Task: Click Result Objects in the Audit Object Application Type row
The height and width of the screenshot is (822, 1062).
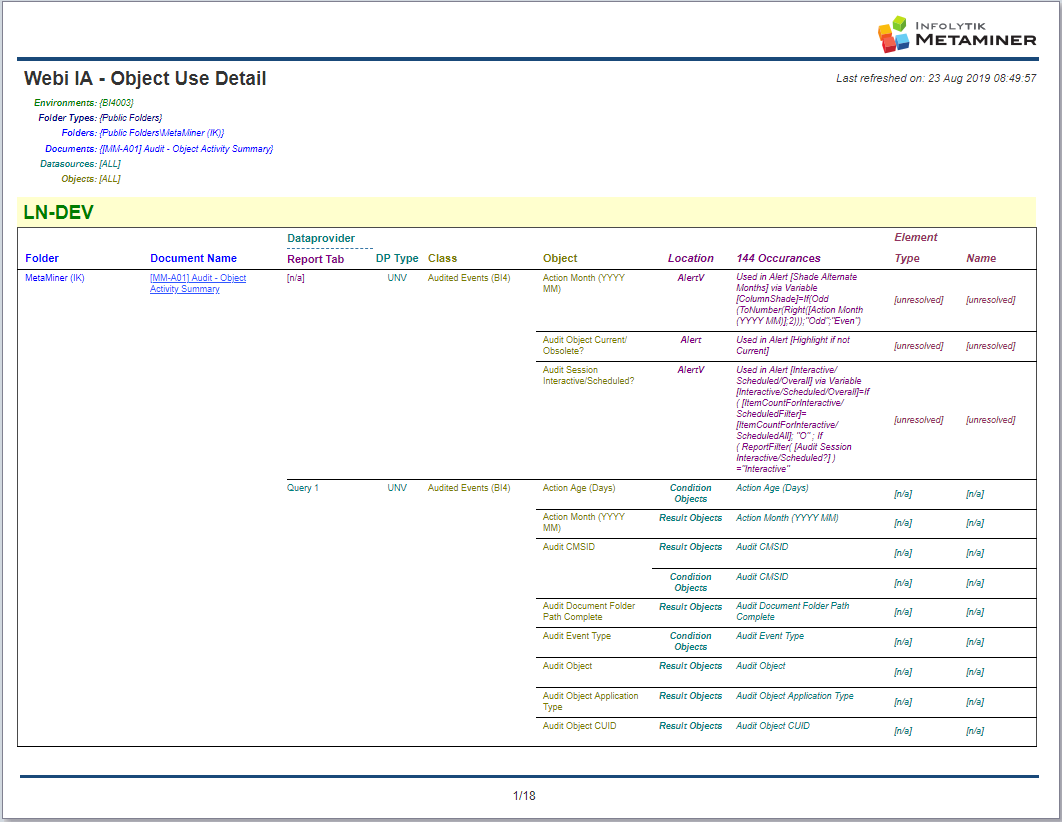Action: point(691,696)
